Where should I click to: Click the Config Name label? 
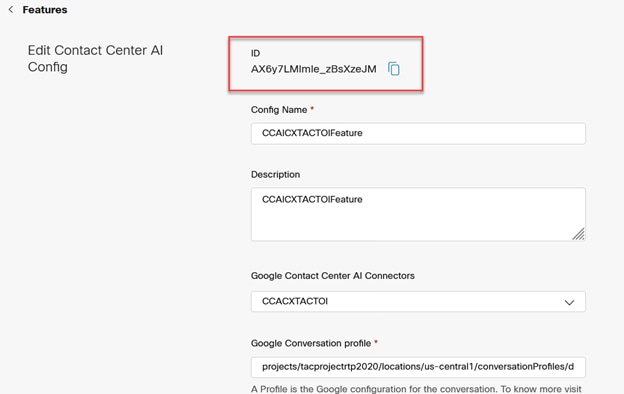(x=279, y=110)
